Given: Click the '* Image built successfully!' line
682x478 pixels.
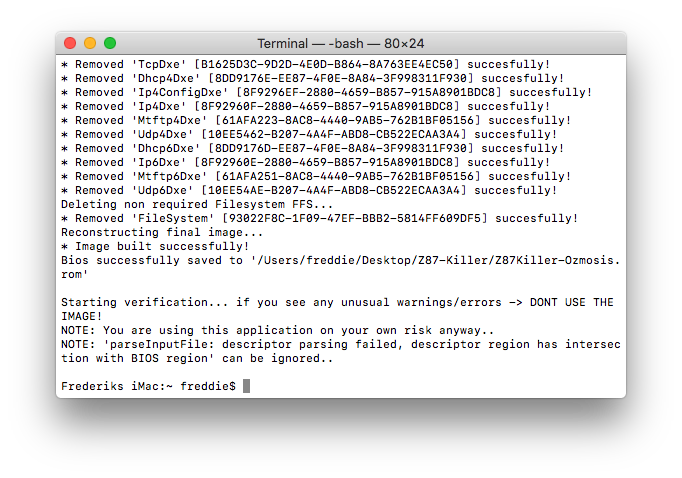Looking at the screenshot, I should (x=155, y=246).
